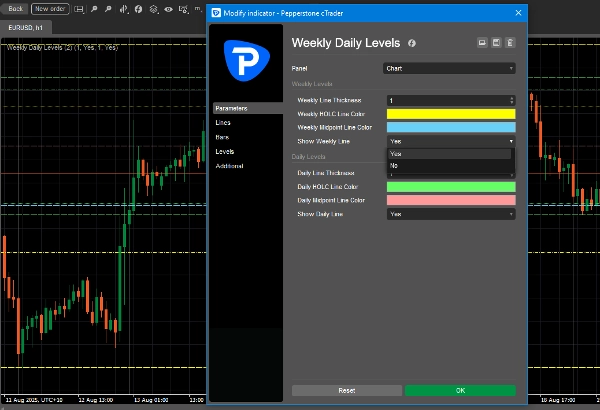Open the Panel dropdown showing Chart
This screenshot has width=600, height=410.
tap(449, 69)
